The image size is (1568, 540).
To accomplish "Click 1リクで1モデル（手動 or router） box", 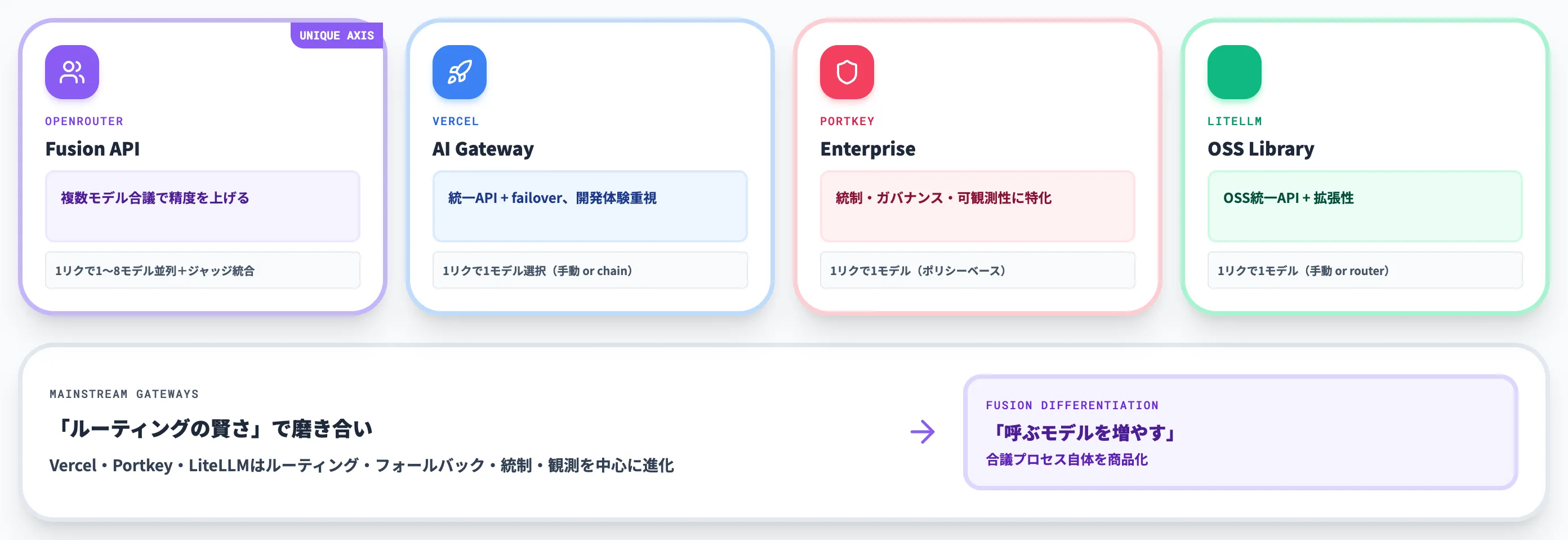I will point(1365,270).
